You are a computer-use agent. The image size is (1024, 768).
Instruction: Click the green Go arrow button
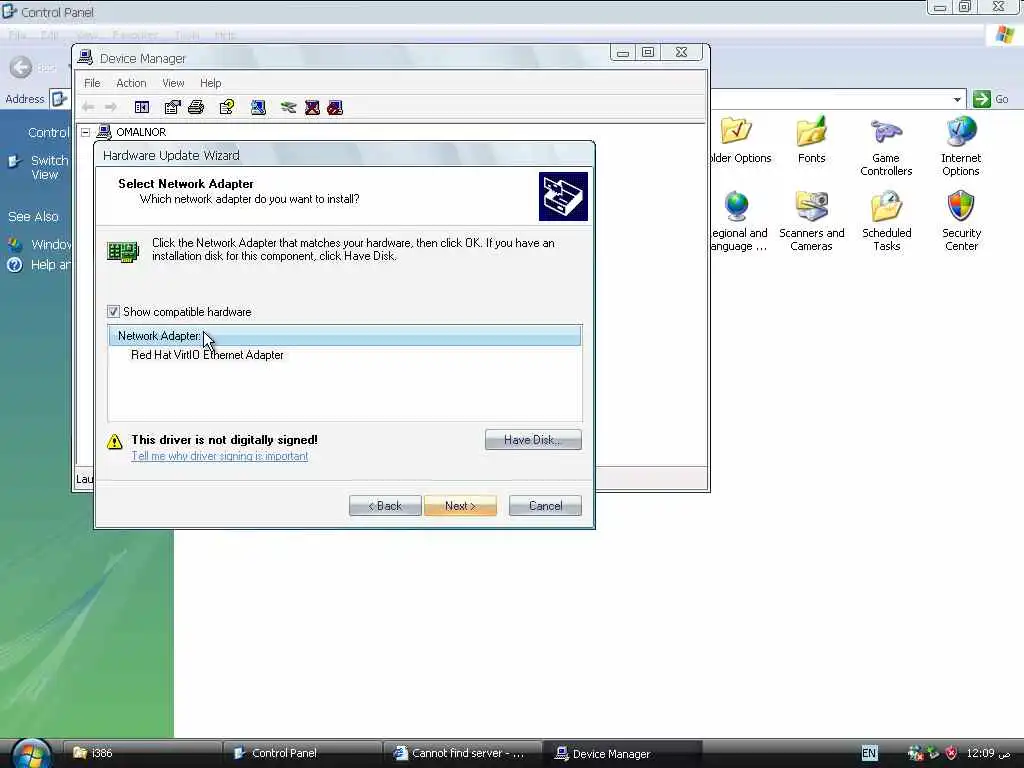tap(982, 99)
